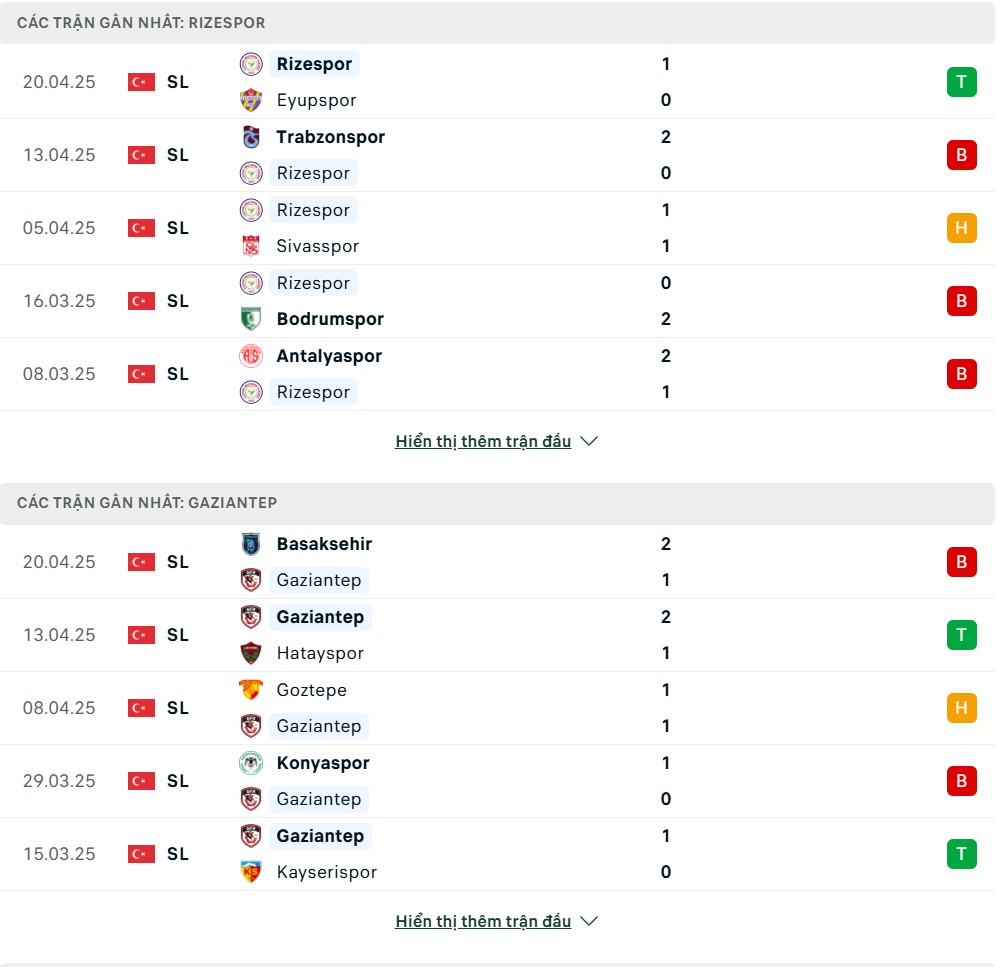999x967 pixels.
Task: Open 'Hiển thị thêm trận đấu' under Rizespor
Action: (483, 441)
